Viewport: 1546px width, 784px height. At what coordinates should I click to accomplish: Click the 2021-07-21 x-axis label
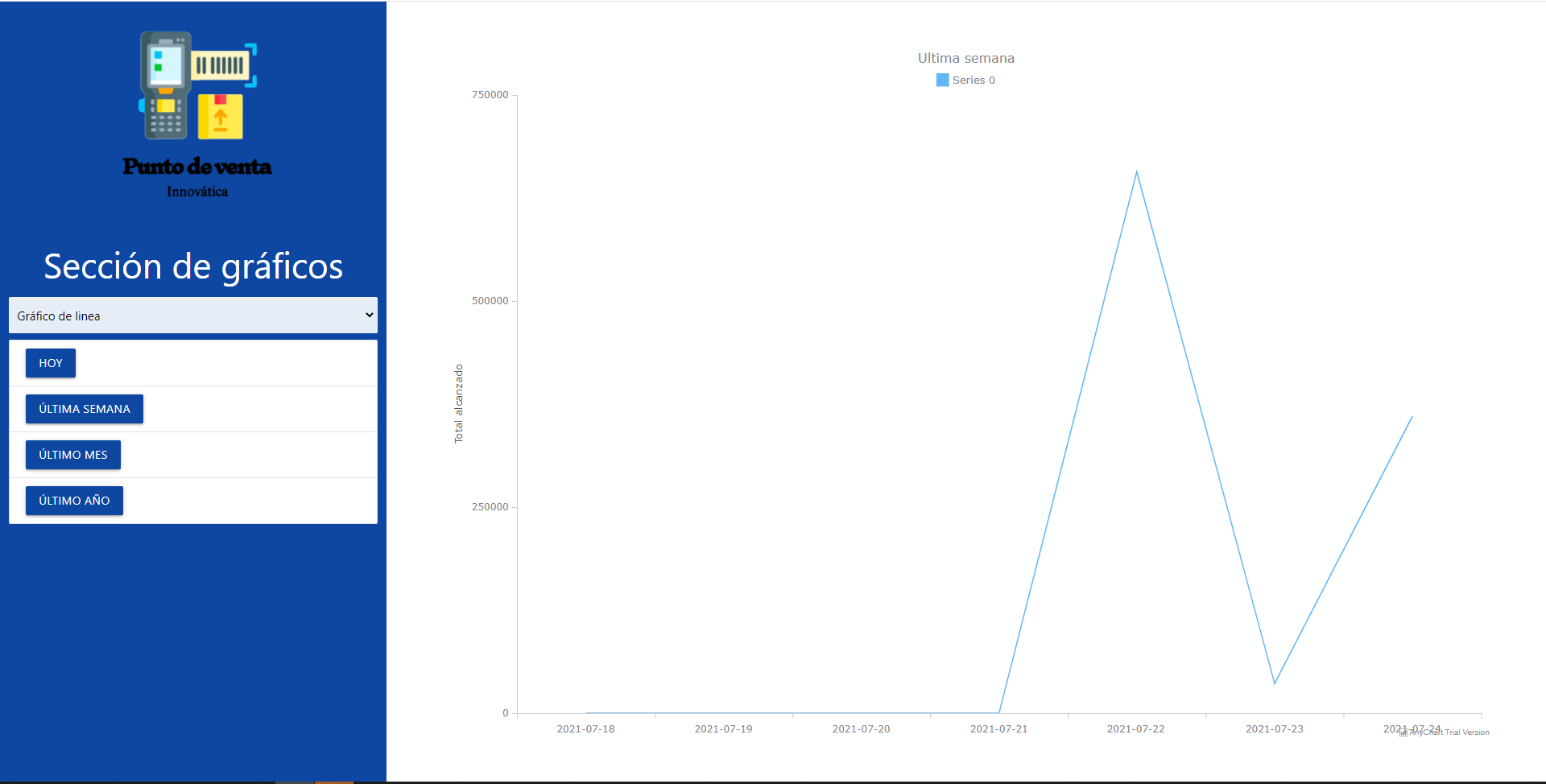[x=998, y=729]
